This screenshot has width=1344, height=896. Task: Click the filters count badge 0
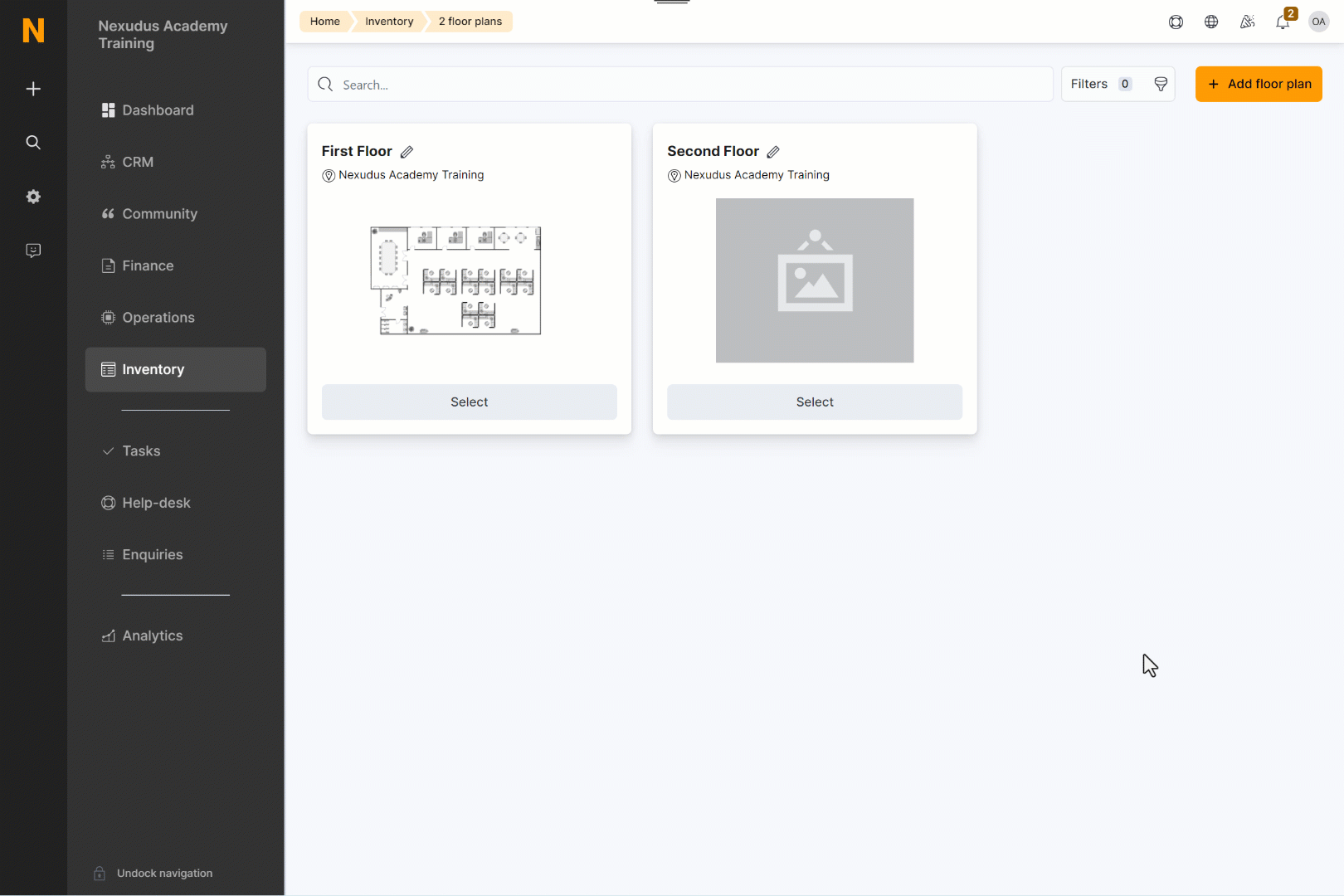pyautogui.click(x=1125, y=84)
